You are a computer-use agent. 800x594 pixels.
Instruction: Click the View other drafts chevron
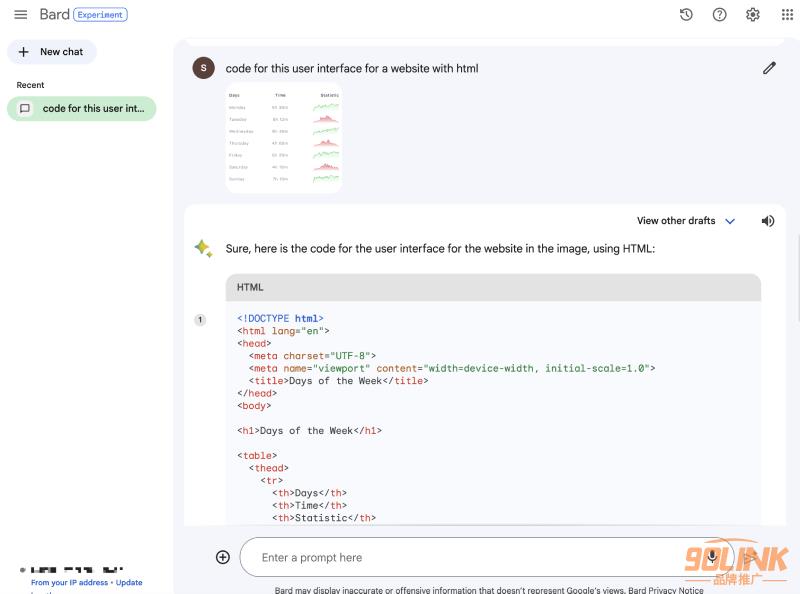(x=730, y=221)
